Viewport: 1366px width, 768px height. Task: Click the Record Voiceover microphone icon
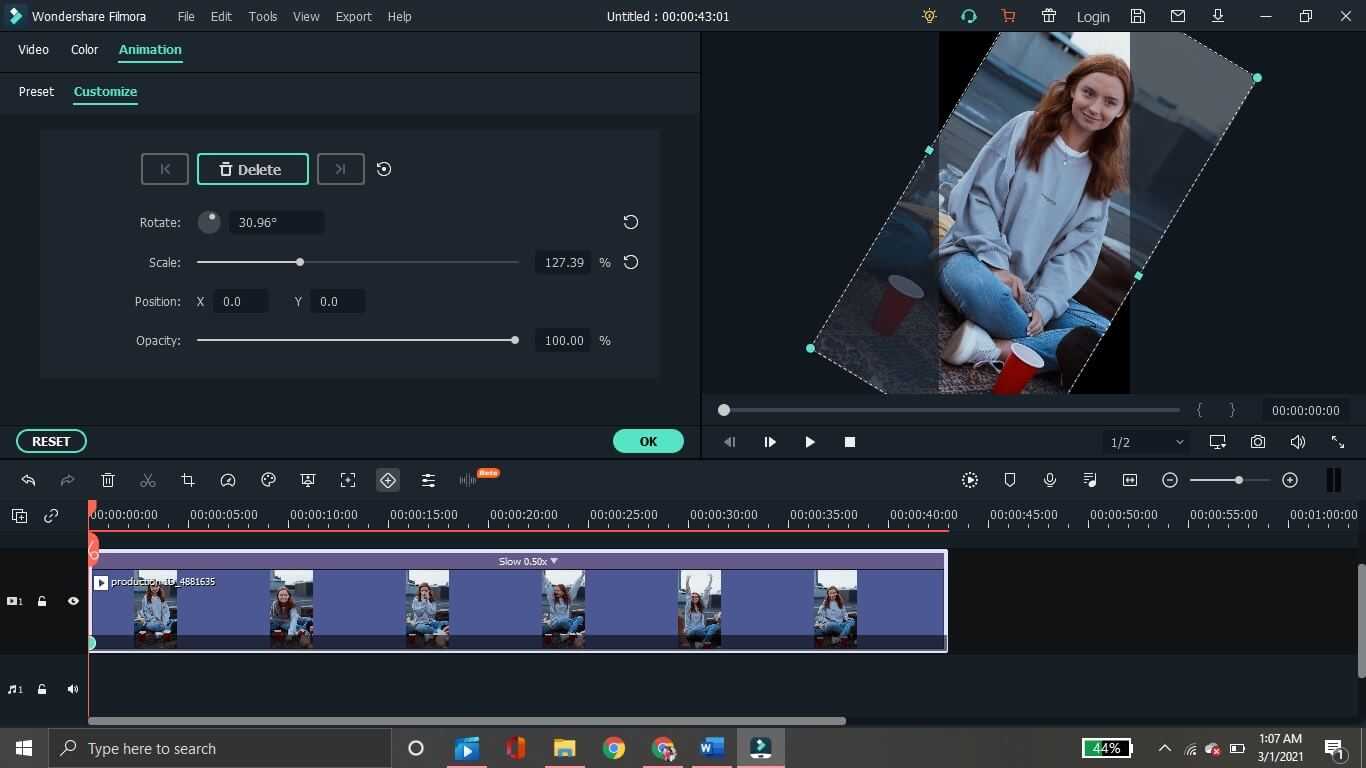(1050, 481)
